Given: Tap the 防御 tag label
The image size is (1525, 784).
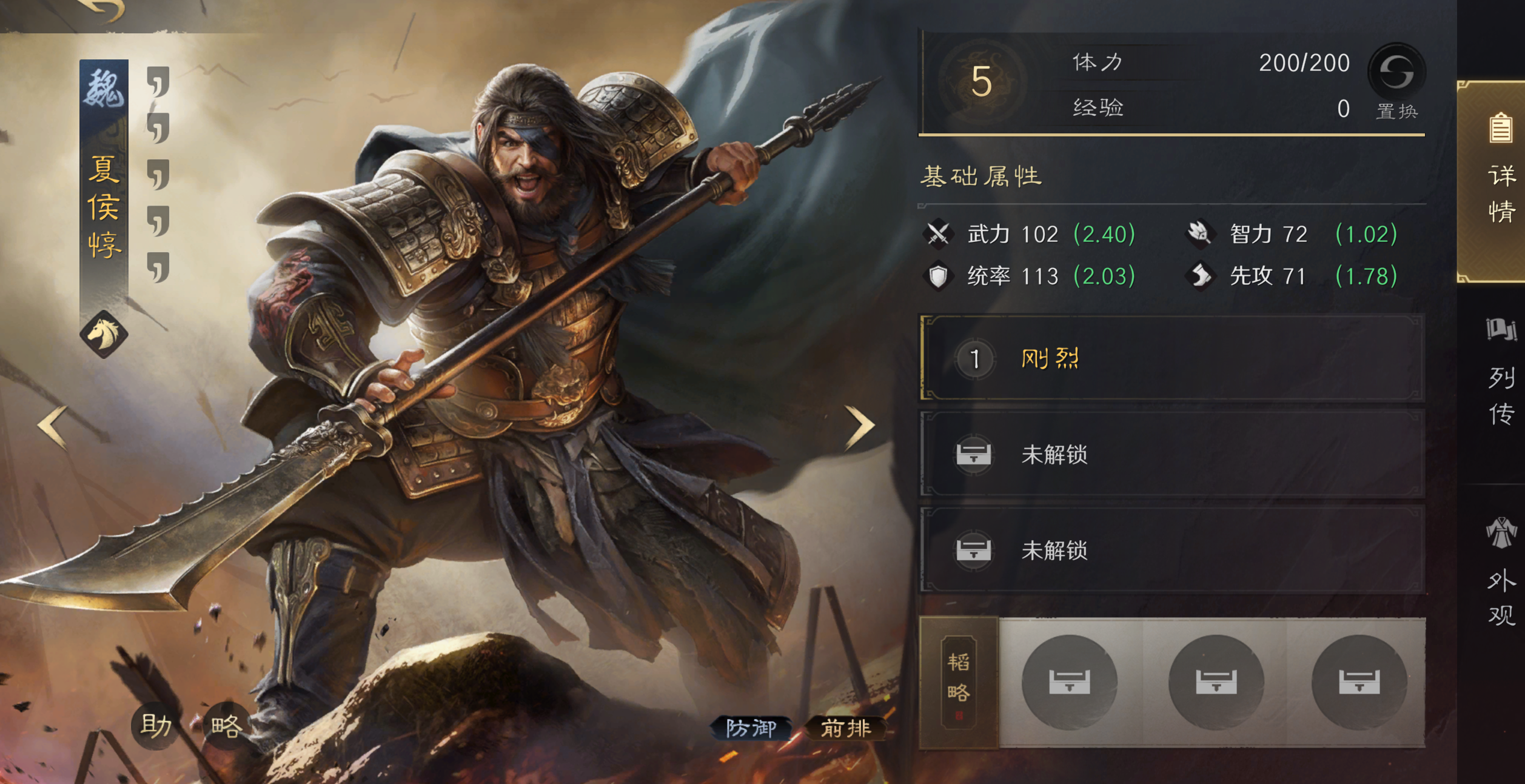Looking at the screenshot, I should (751, 728).
